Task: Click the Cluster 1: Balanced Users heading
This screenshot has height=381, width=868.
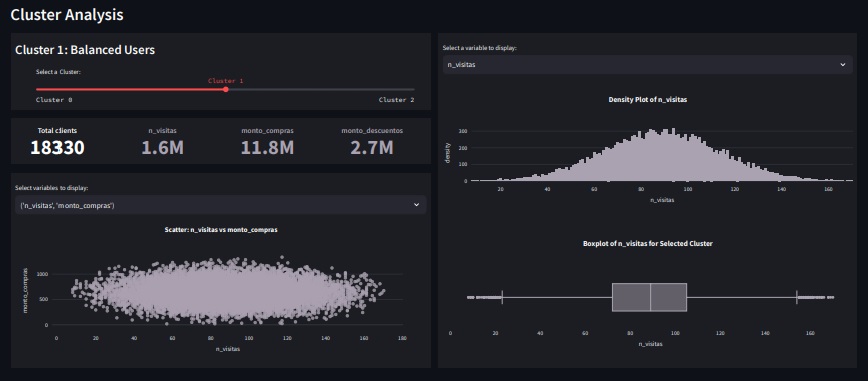Action: [85, 50]
